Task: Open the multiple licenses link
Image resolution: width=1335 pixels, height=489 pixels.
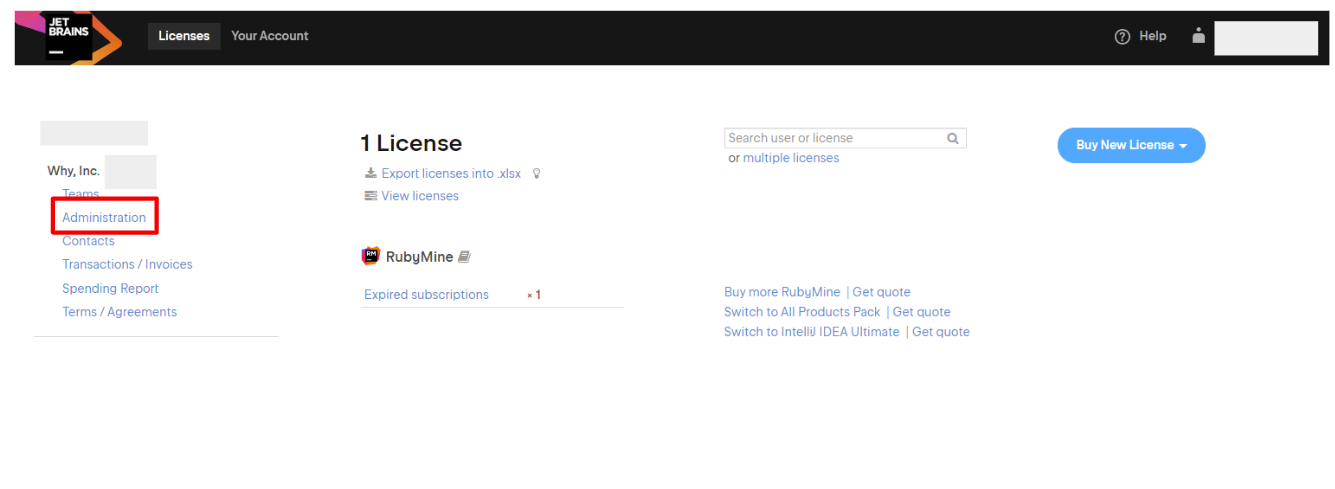Action: (791, 158)
